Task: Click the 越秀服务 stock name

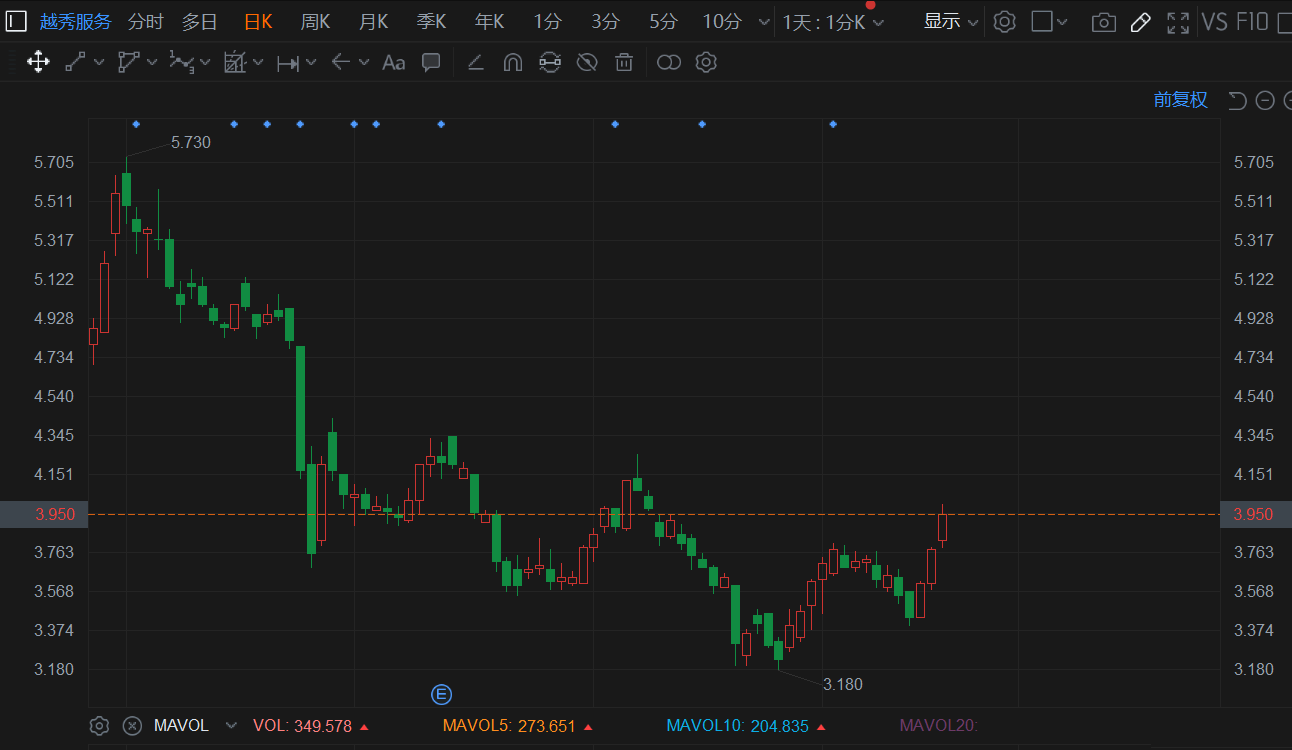Action: pos(76,22)
